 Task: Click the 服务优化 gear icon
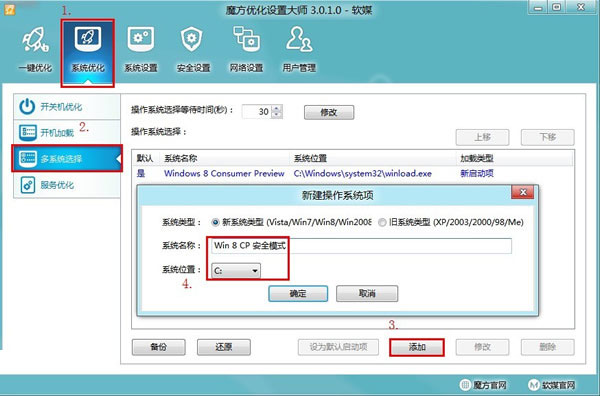28,185
